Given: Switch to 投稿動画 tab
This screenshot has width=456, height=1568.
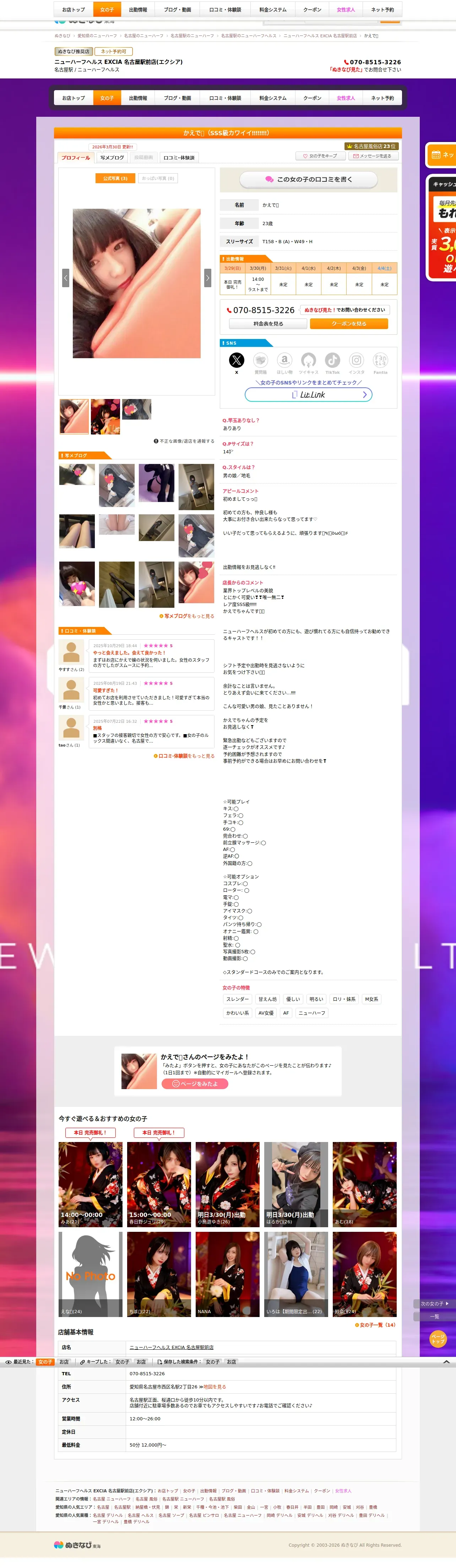Looking at the screenshot, I should click(144, 158).
